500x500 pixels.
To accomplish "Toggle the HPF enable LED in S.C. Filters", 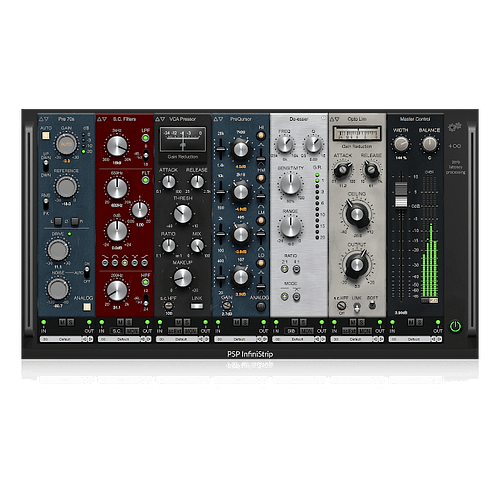I will [146, 282].
